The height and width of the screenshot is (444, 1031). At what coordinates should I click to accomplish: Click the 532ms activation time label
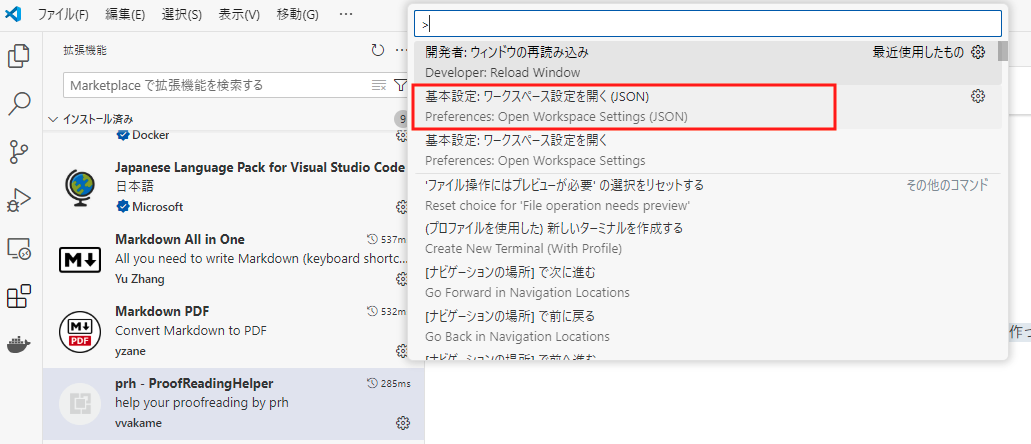tap(387, 310)
